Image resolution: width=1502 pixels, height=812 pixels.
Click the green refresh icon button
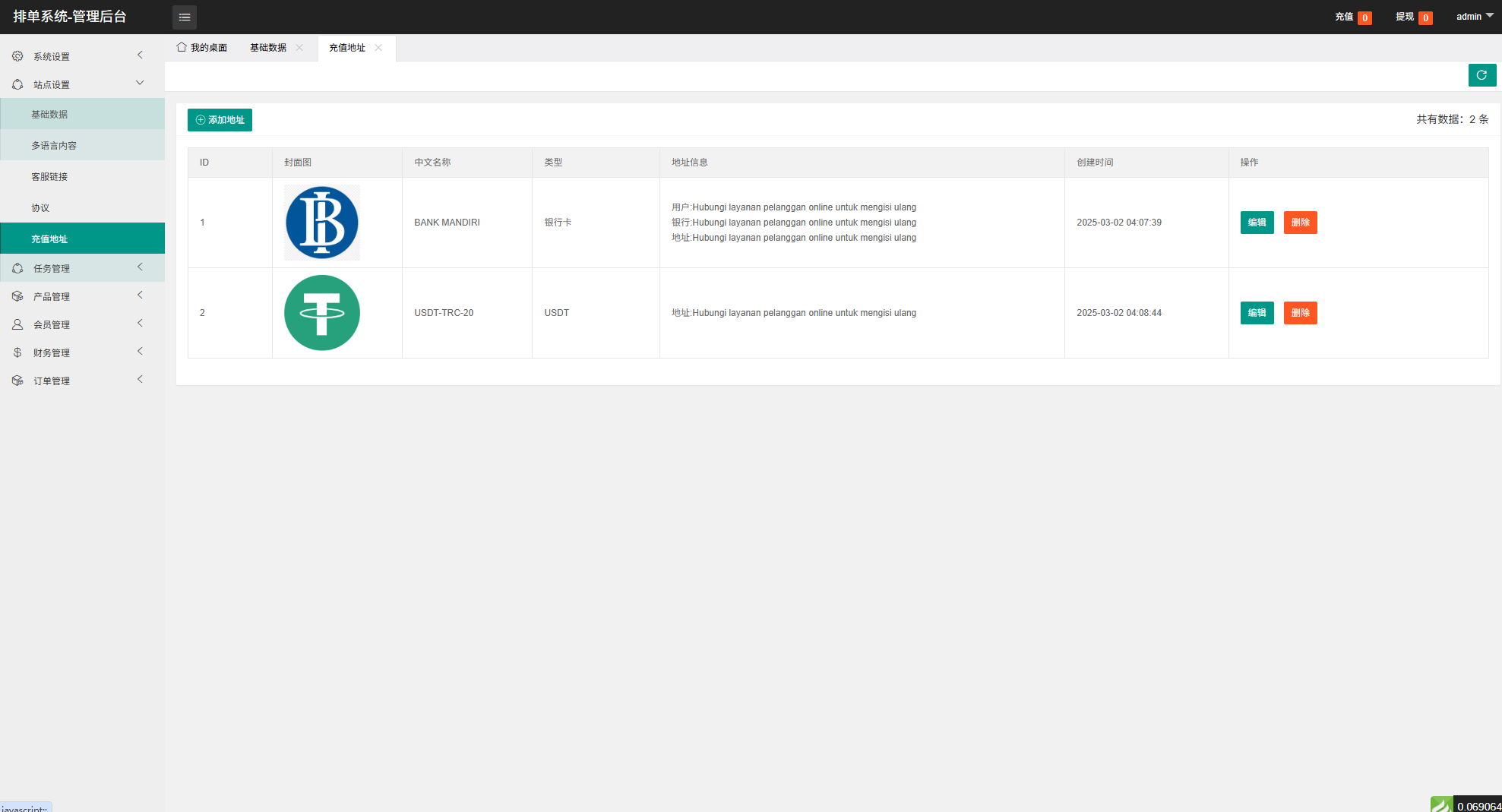pyautogui.click(x=1481, y=75)
